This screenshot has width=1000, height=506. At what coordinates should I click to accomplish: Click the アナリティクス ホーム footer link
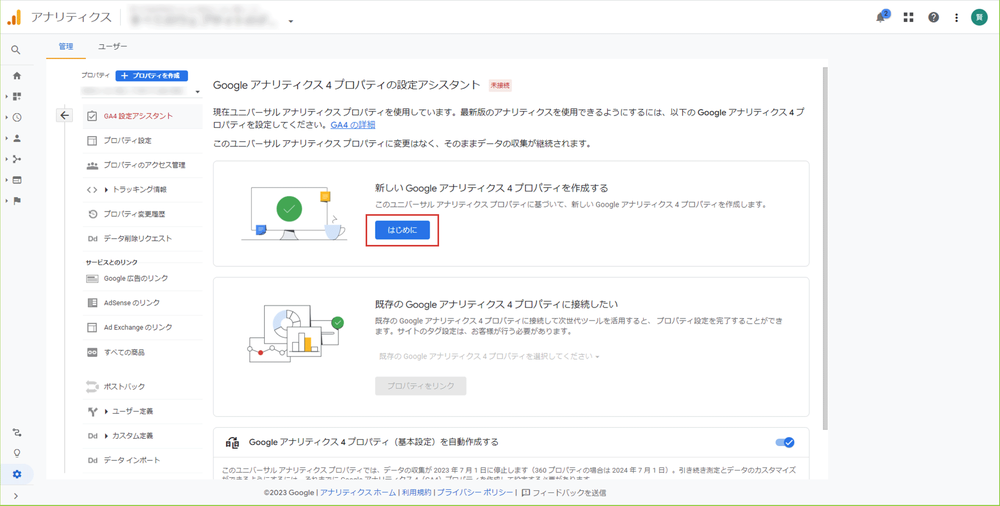point(358,493)
